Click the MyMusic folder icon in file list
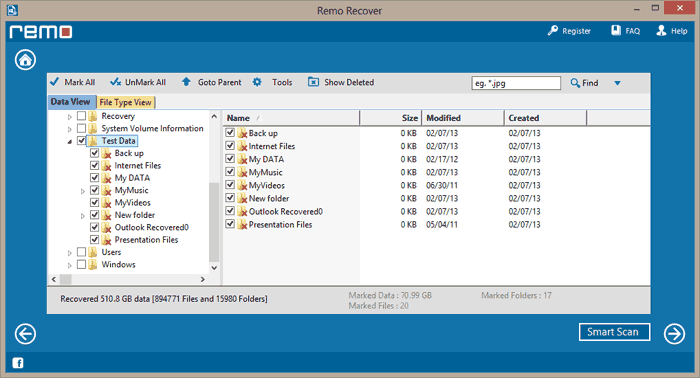This screenshot has width=700, height=378. point(242,172)
